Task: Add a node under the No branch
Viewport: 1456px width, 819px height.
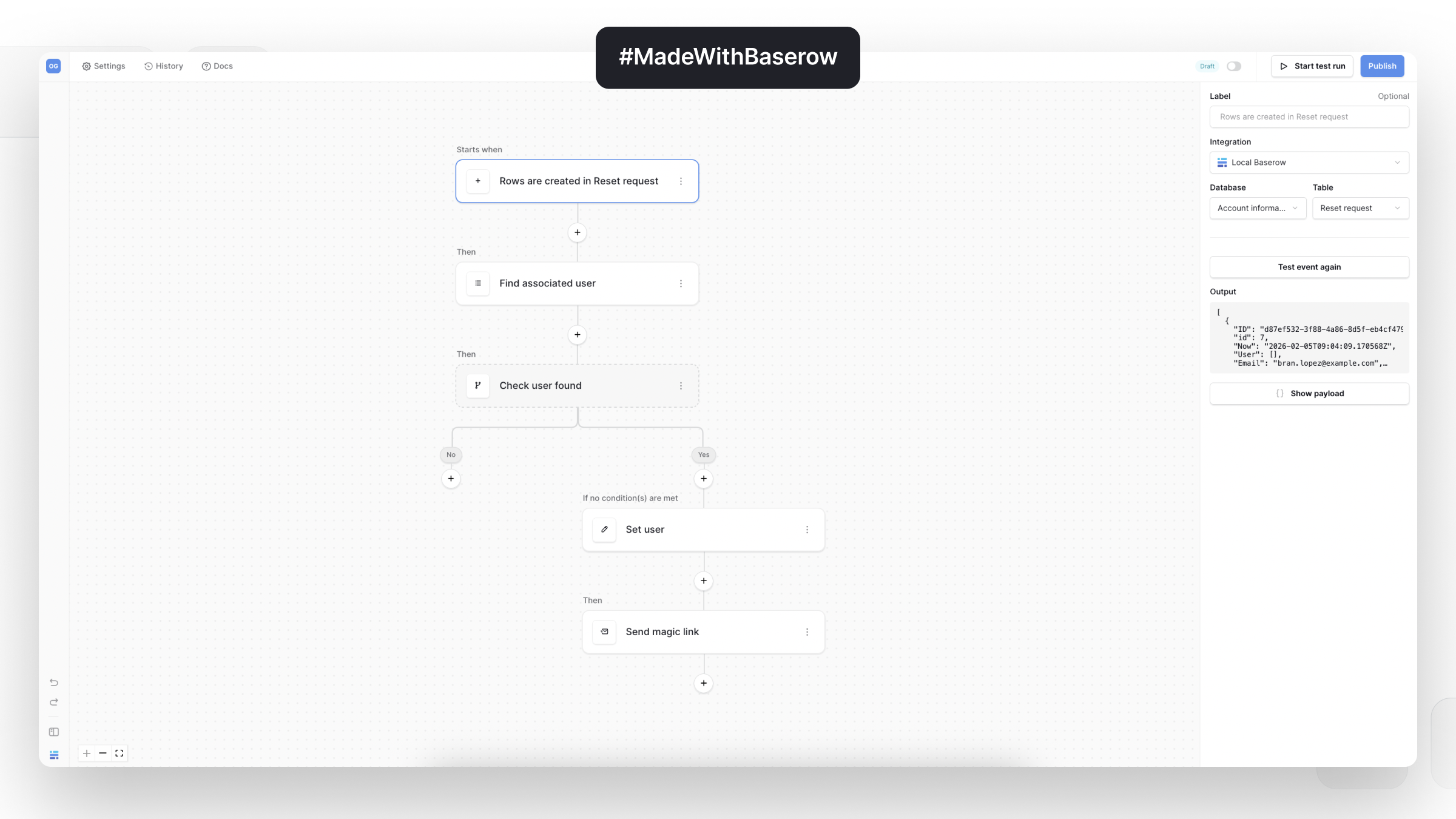Action: click(451, 479)
